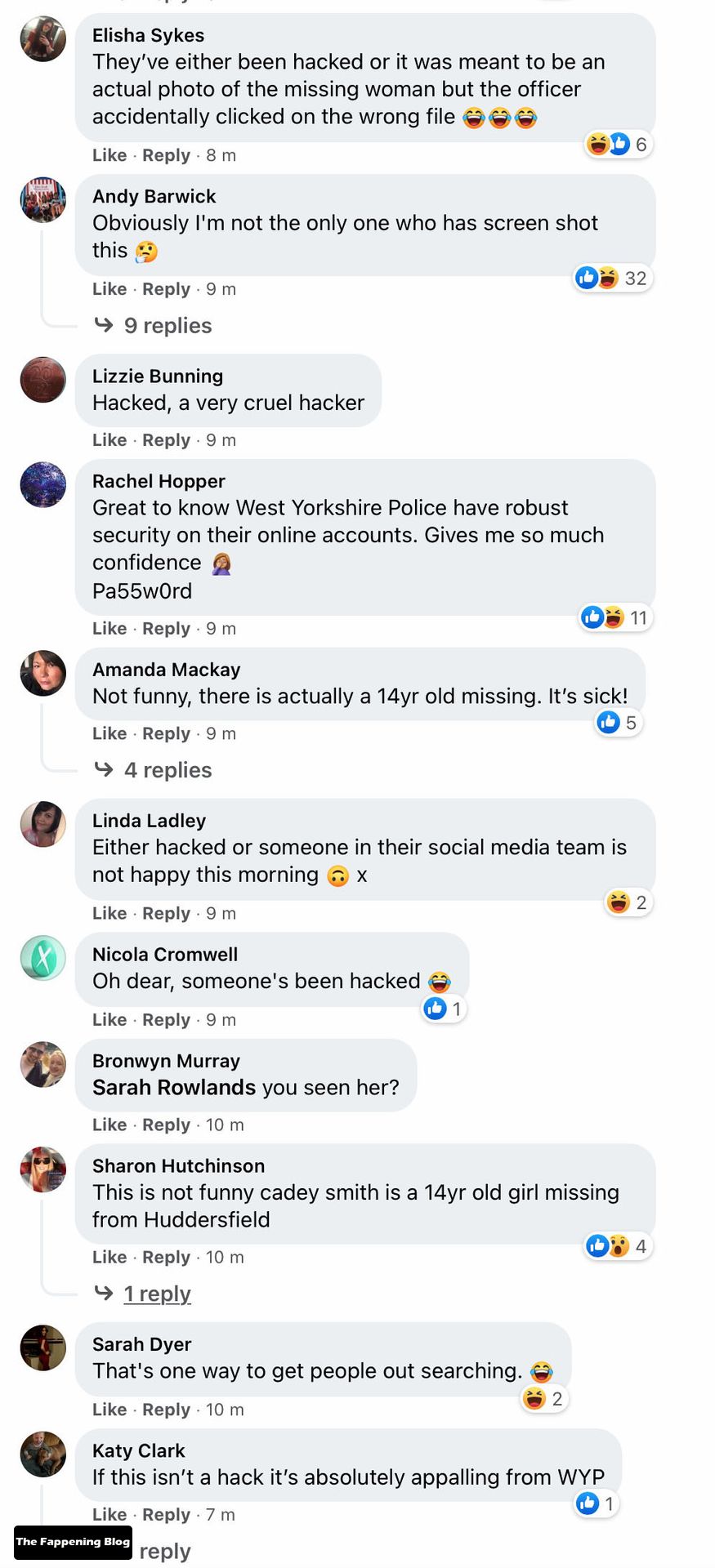Click Lizzie Bunning's profile avatar
Image resolution: width=715 pixels, height=1568 pixels.
[x=43, y=379]
